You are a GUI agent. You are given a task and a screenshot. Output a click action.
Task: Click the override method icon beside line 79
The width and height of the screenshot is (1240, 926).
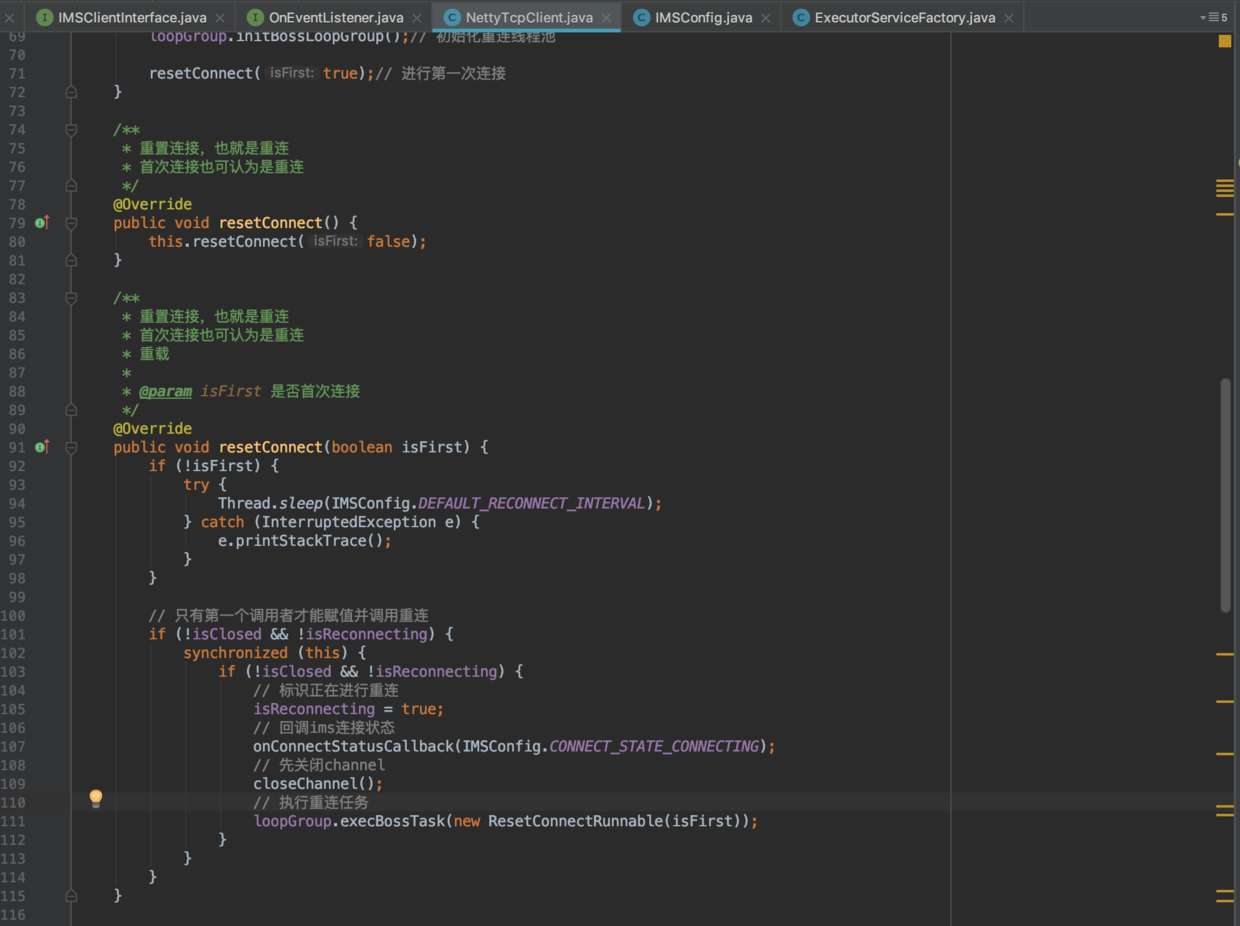[41, 222]
